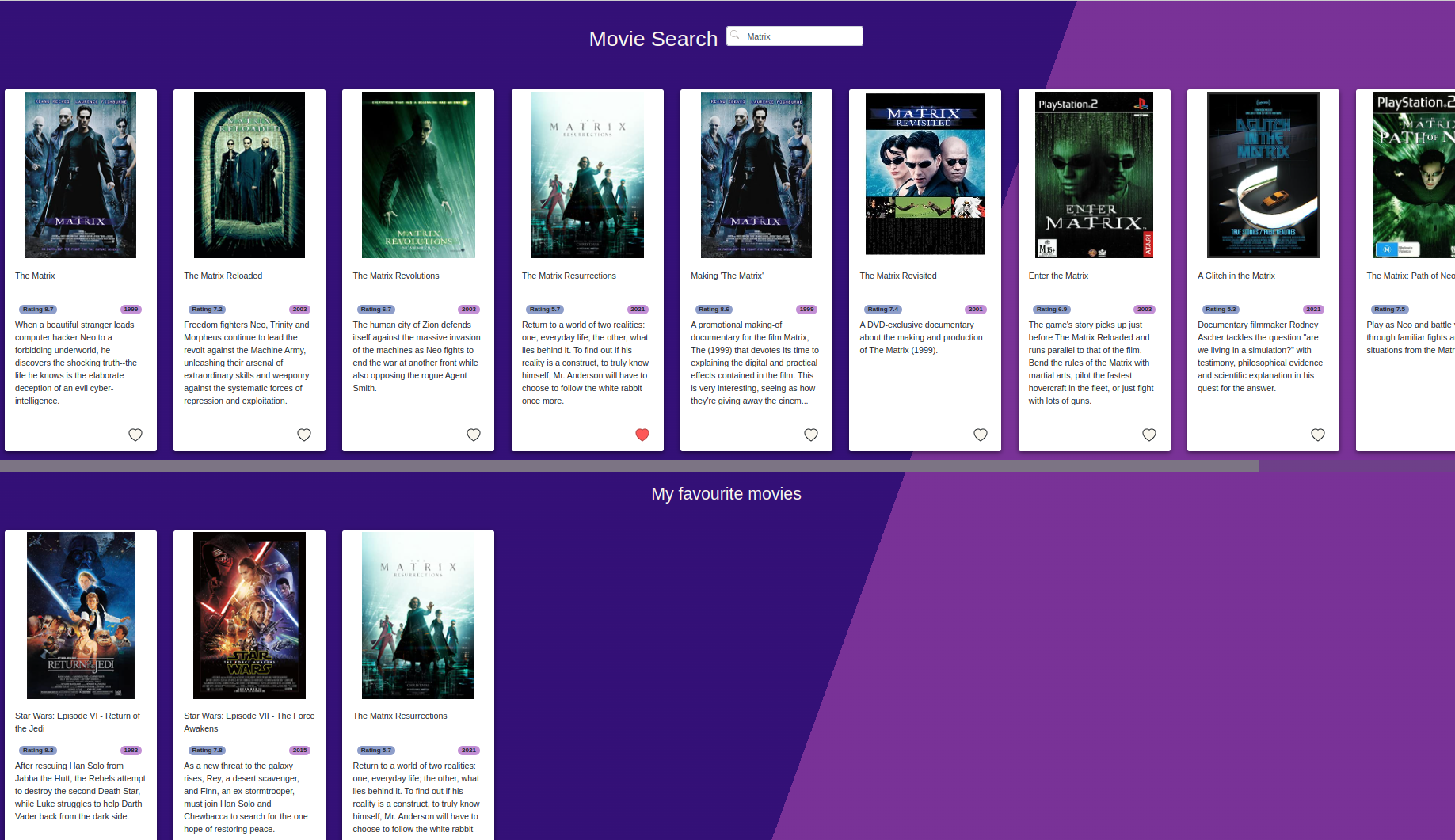Toggle heart on The Matrix Reloaded card
1455x840 pixels.
tap(304, 435)
